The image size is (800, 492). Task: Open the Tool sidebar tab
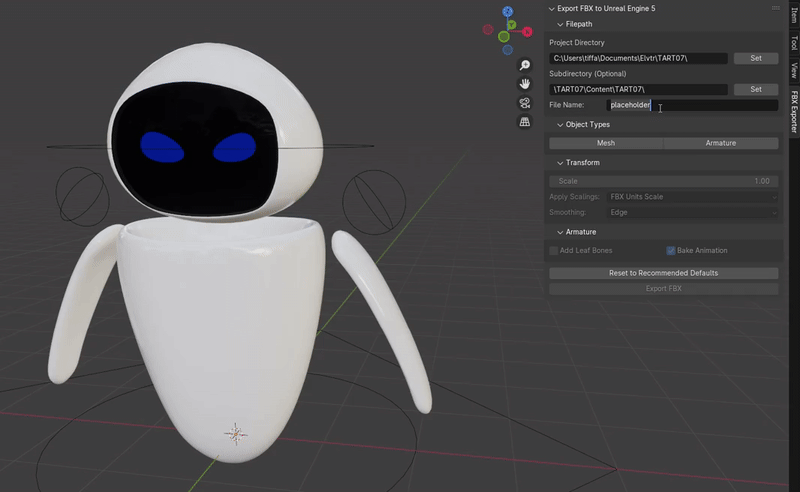pos(794,42)
